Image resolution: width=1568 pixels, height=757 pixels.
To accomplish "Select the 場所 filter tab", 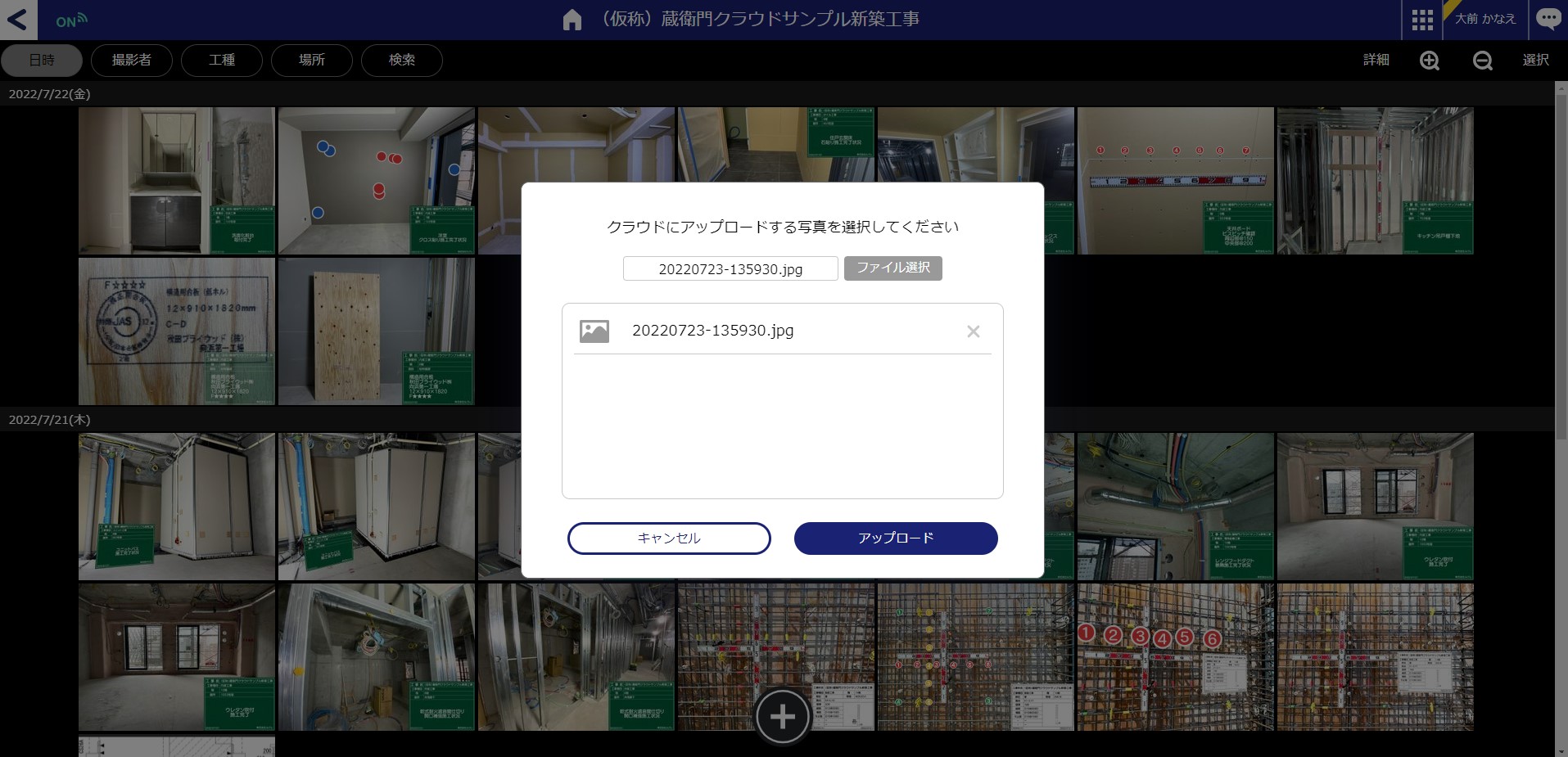I will click(312, 60).
